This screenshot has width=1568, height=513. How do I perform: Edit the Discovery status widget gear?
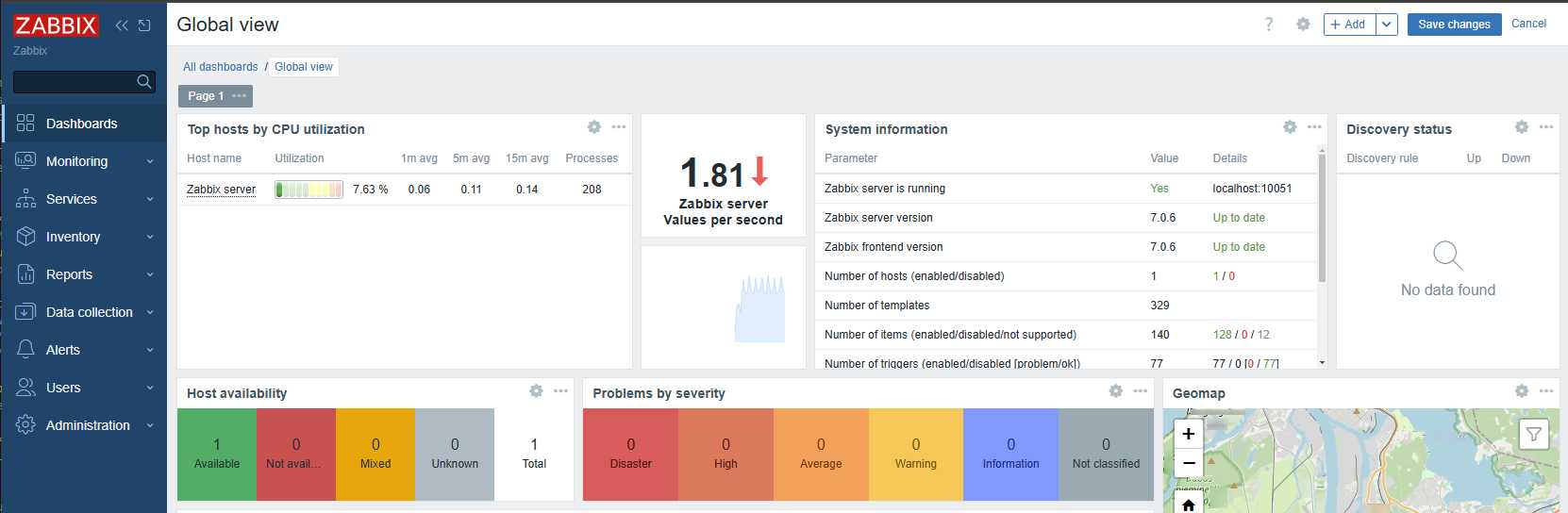(1522, 126)
